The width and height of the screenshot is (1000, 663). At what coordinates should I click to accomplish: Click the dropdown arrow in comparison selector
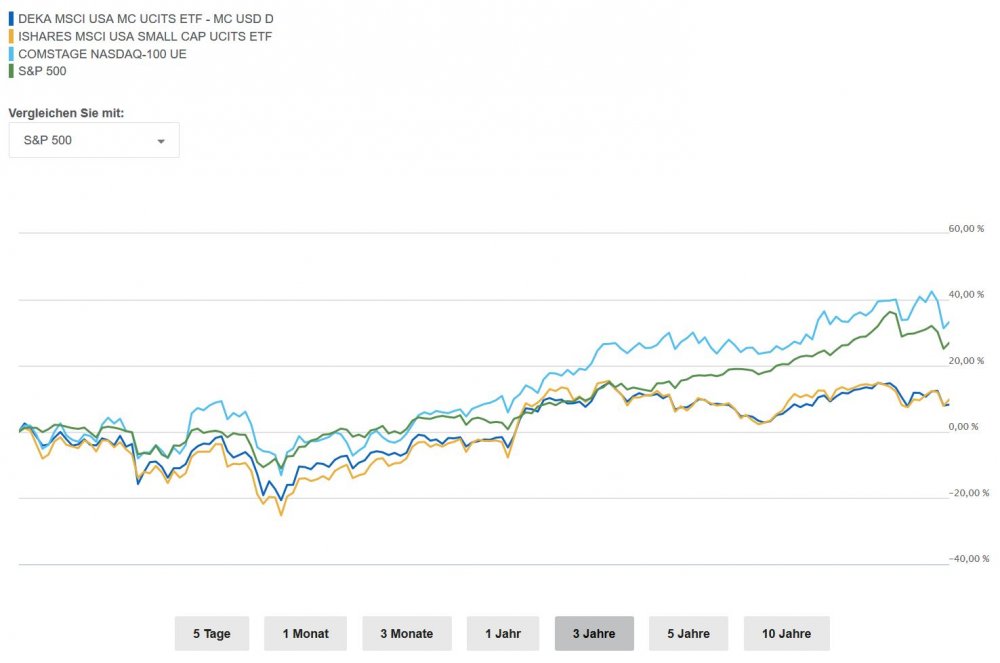click(160, 141)
